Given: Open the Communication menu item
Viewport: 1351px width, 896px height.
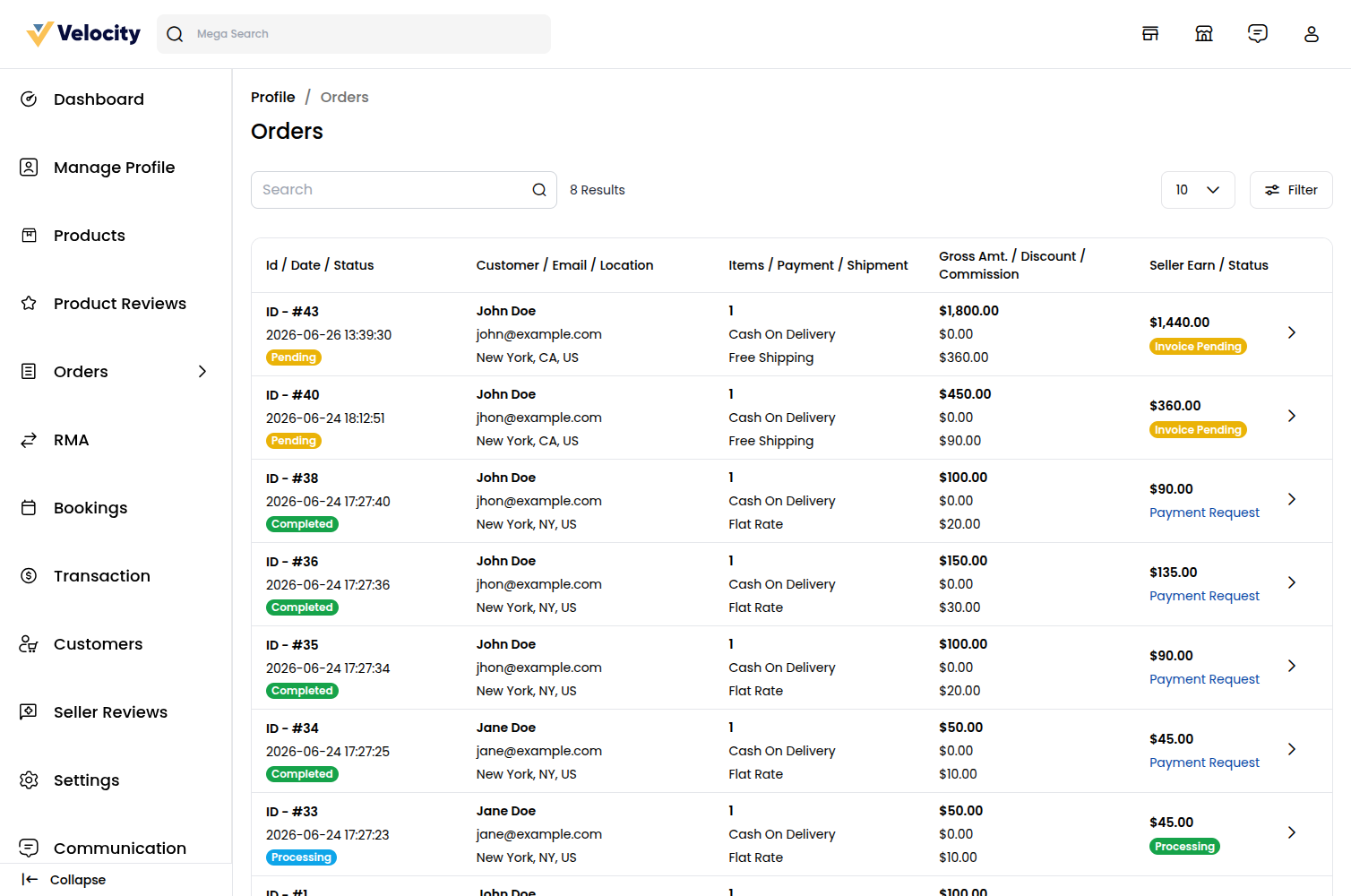Looking at the screenshot, I should pyautogui.click(x=116, y=849).
